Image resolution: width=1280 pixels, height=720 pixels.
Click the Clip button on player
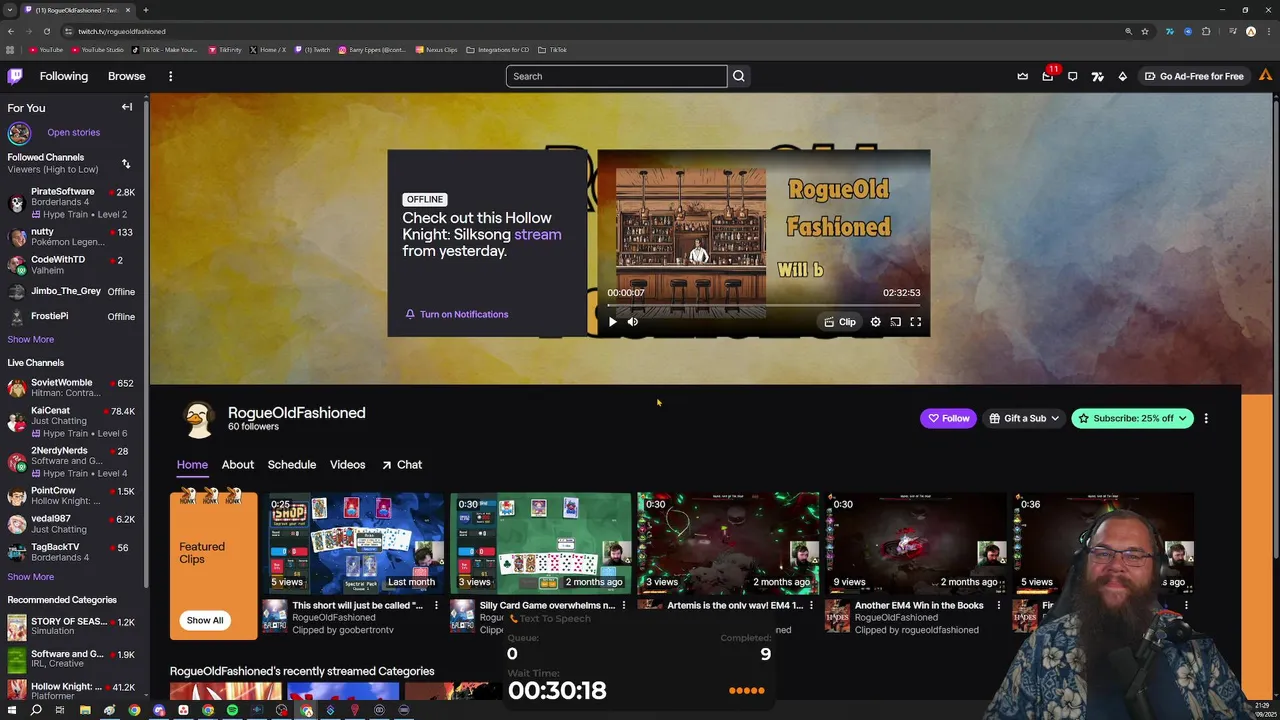(x=840, y=322)
